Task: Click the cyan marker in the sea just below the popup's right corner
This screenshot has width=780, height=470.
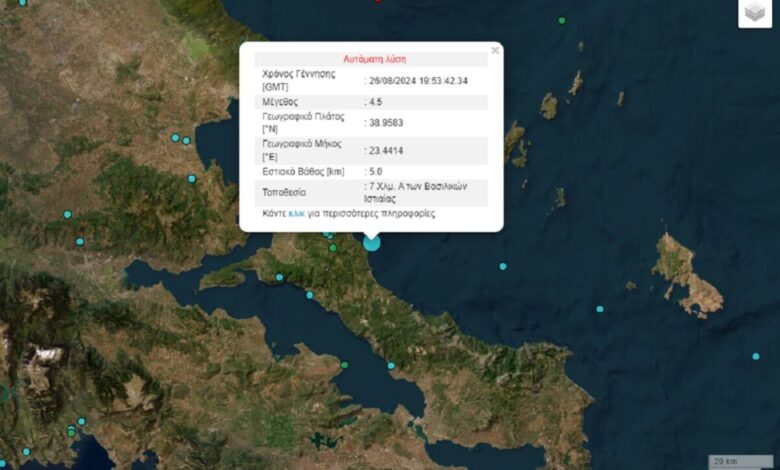Action: click(x=503, y=266)
